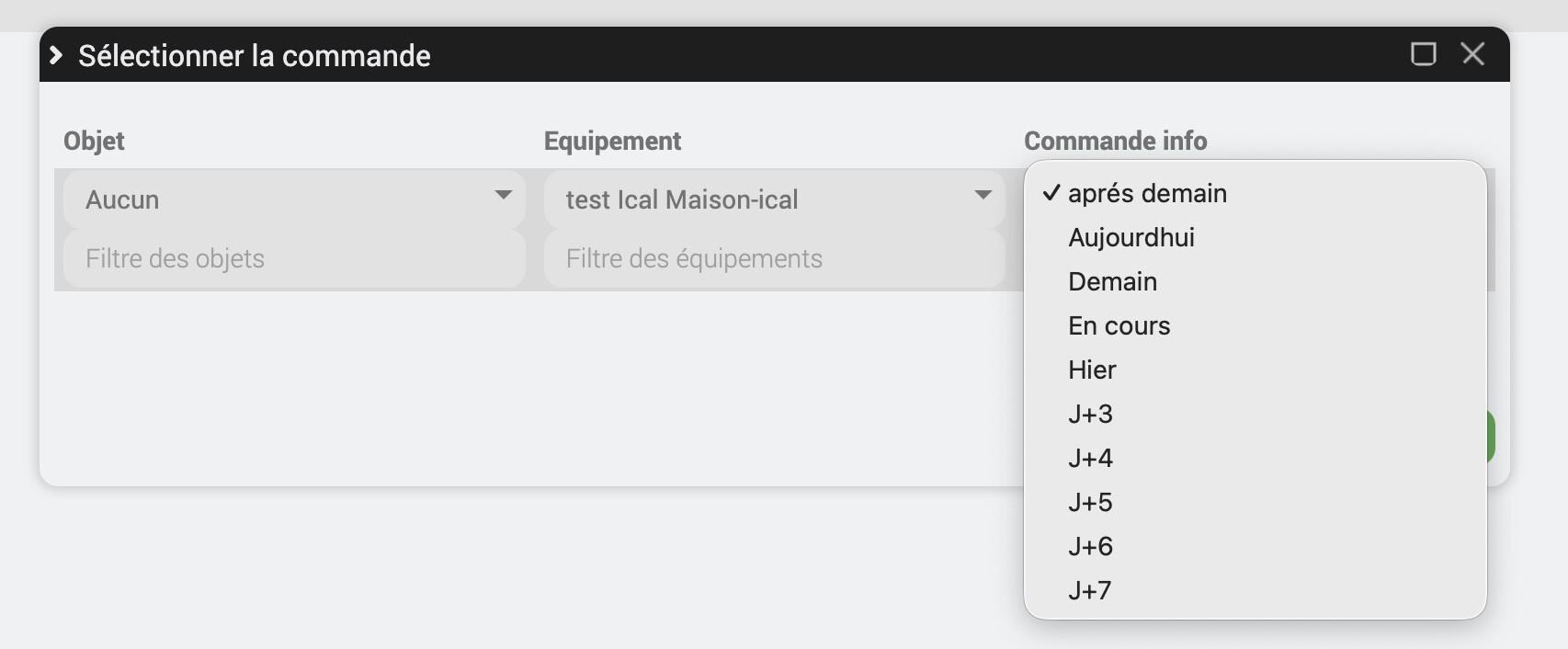Select the checked aprés demain option
The width and height of the screenshot is (1568, 649).
point(1147,193)
